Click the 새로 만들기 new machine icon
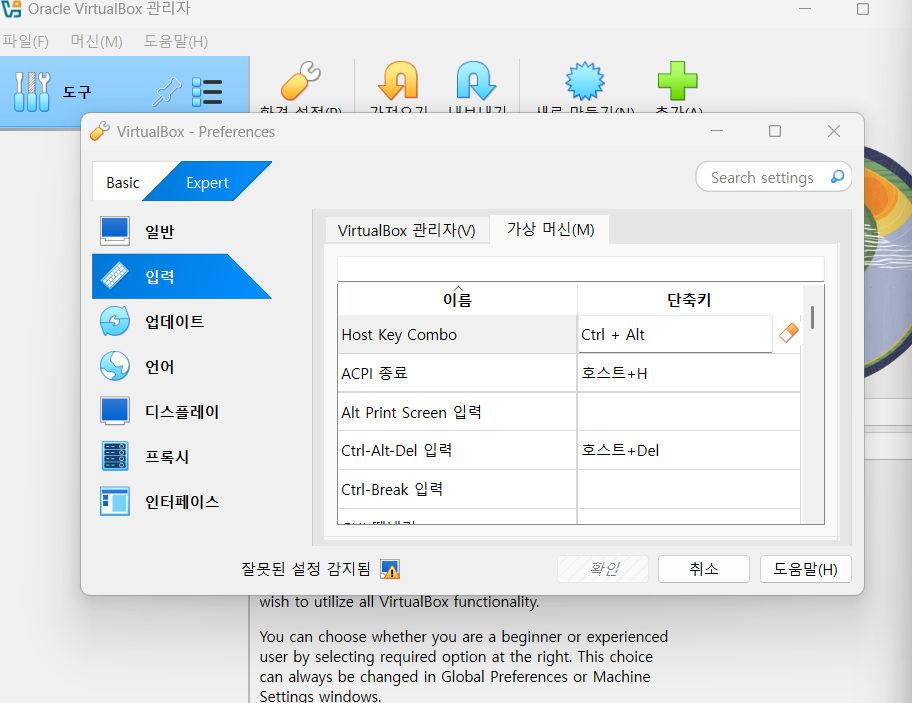 pyautogui.click(x=585, y=81)
